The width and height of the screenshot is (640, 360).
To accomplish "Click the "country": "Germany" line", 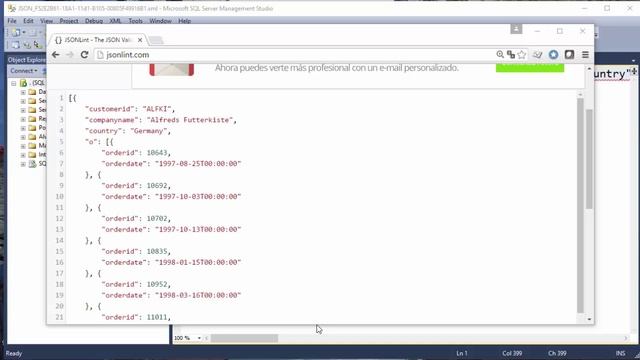I will [128, 131].
